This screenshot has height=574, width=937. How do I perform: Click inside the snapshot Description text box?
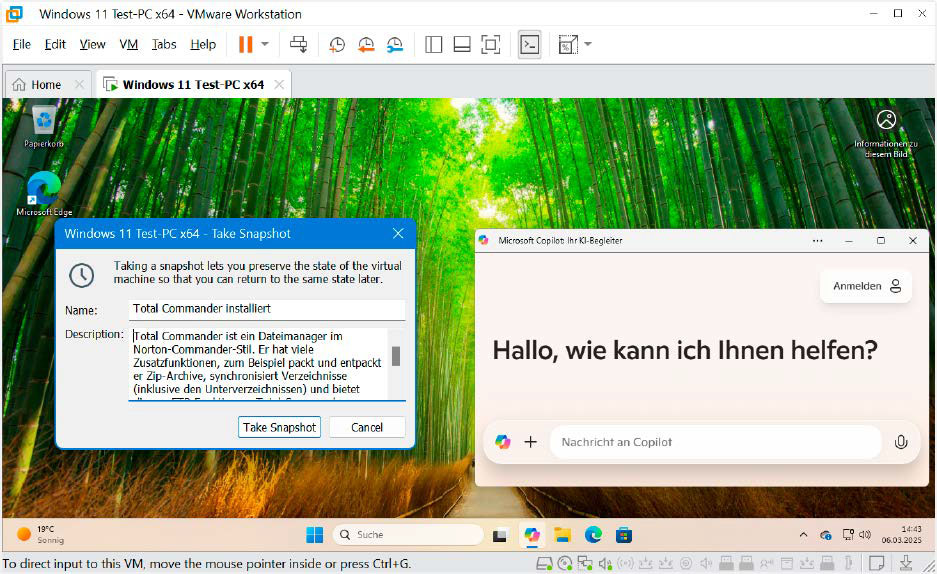click(x=258, y=363)
